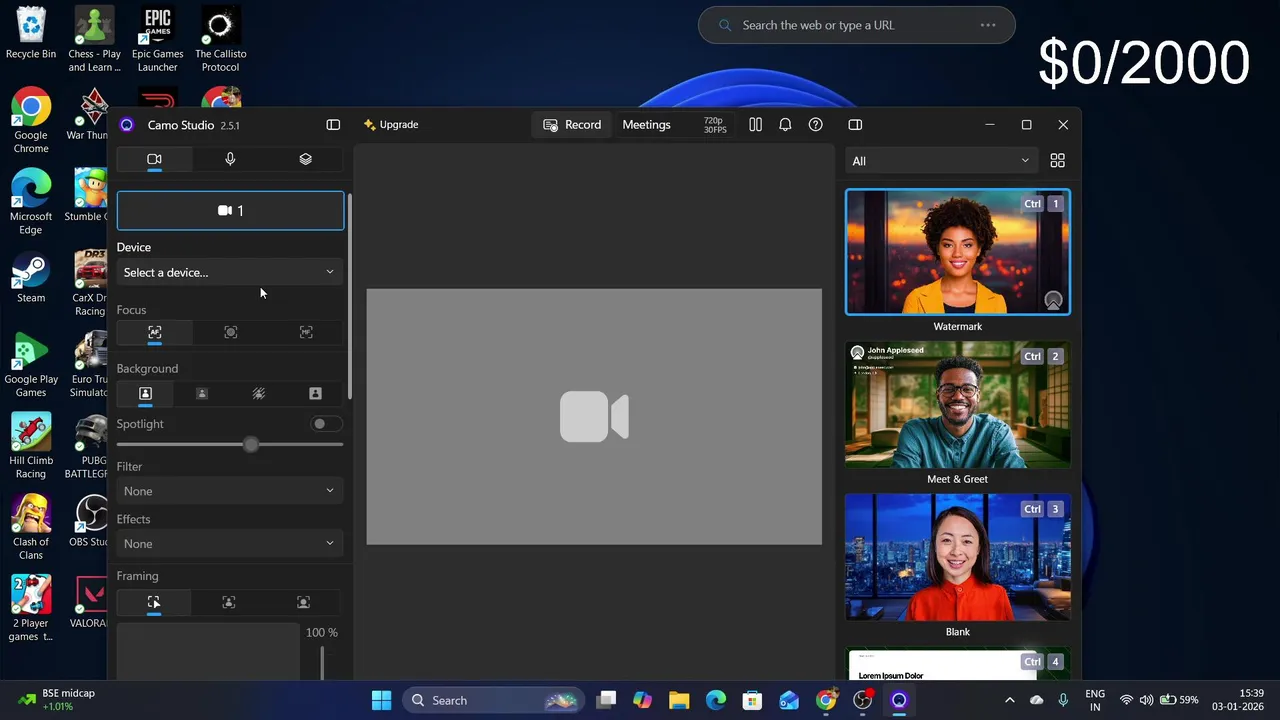
Task: Click the camera preview placeholder area
Action: tap(594, 417)
